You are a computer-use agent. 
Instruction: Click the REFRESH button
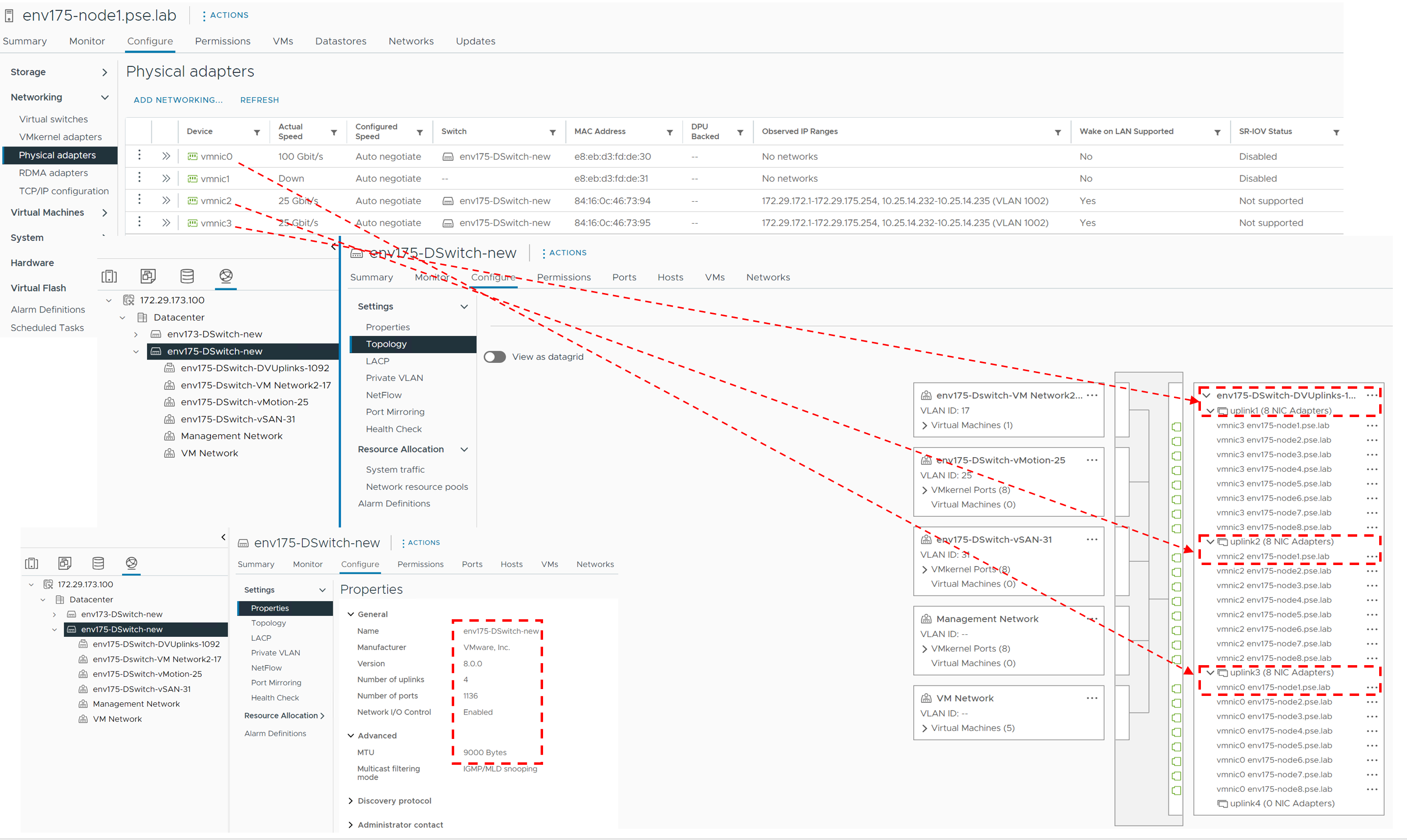[x=259, y=100]
